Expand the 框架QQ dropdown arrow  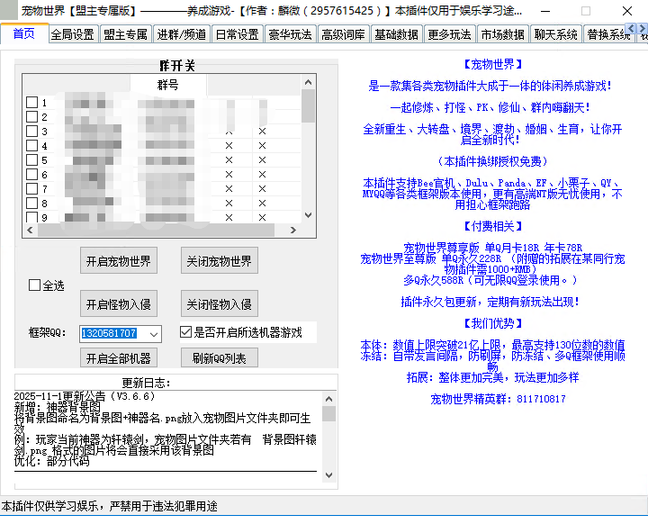point(154,334)
